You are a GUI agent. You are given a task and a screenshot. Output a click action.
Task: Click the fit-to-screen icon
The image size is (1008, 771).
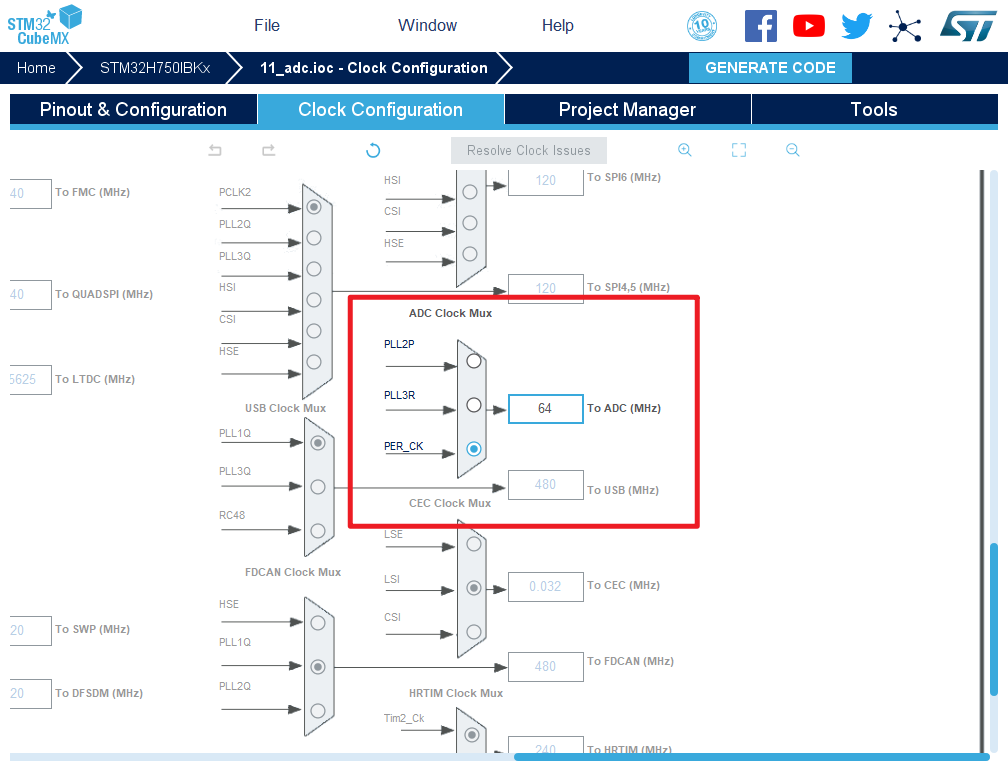coord(739,150)
